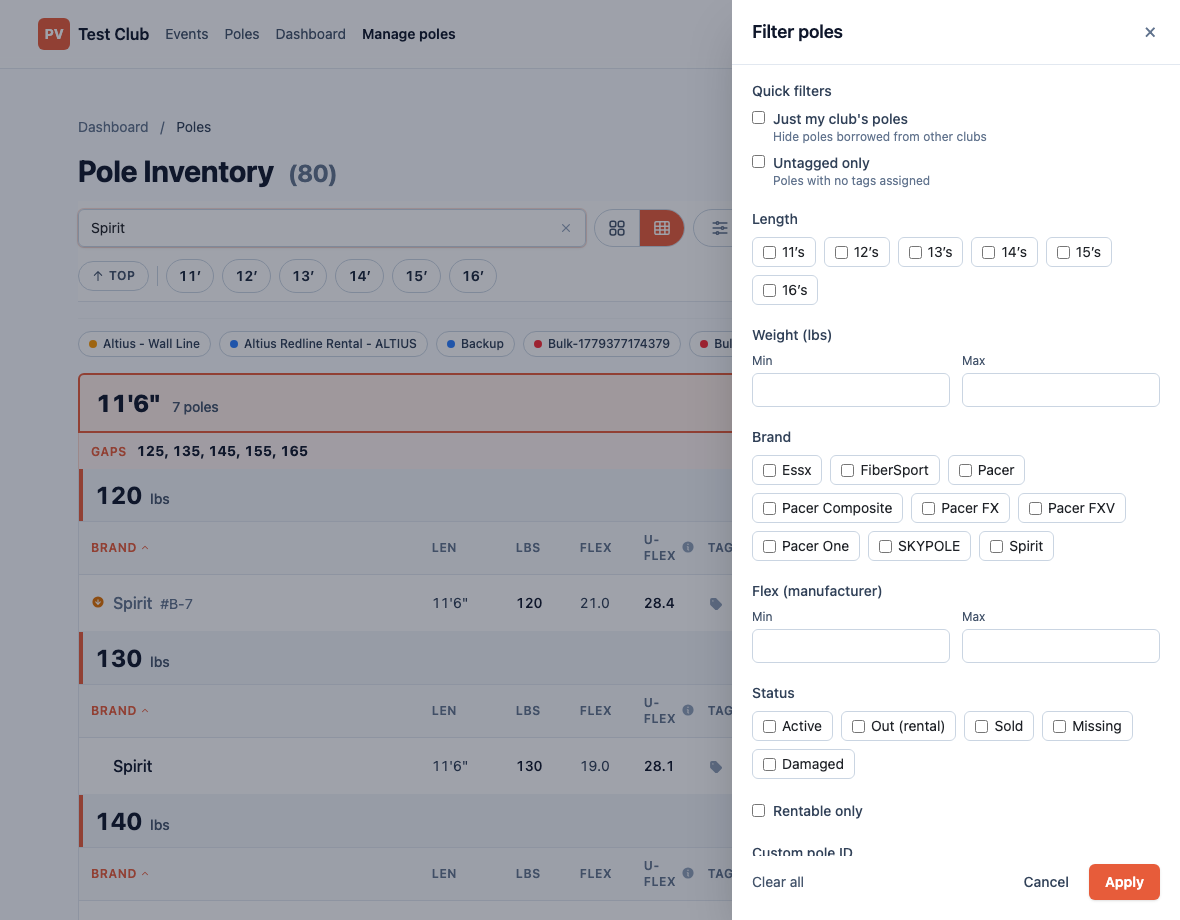Viewport: 1180px width, 920px height.
Task: Sort by BRAND in 130 lbs table
Action: tap(120, 711)
